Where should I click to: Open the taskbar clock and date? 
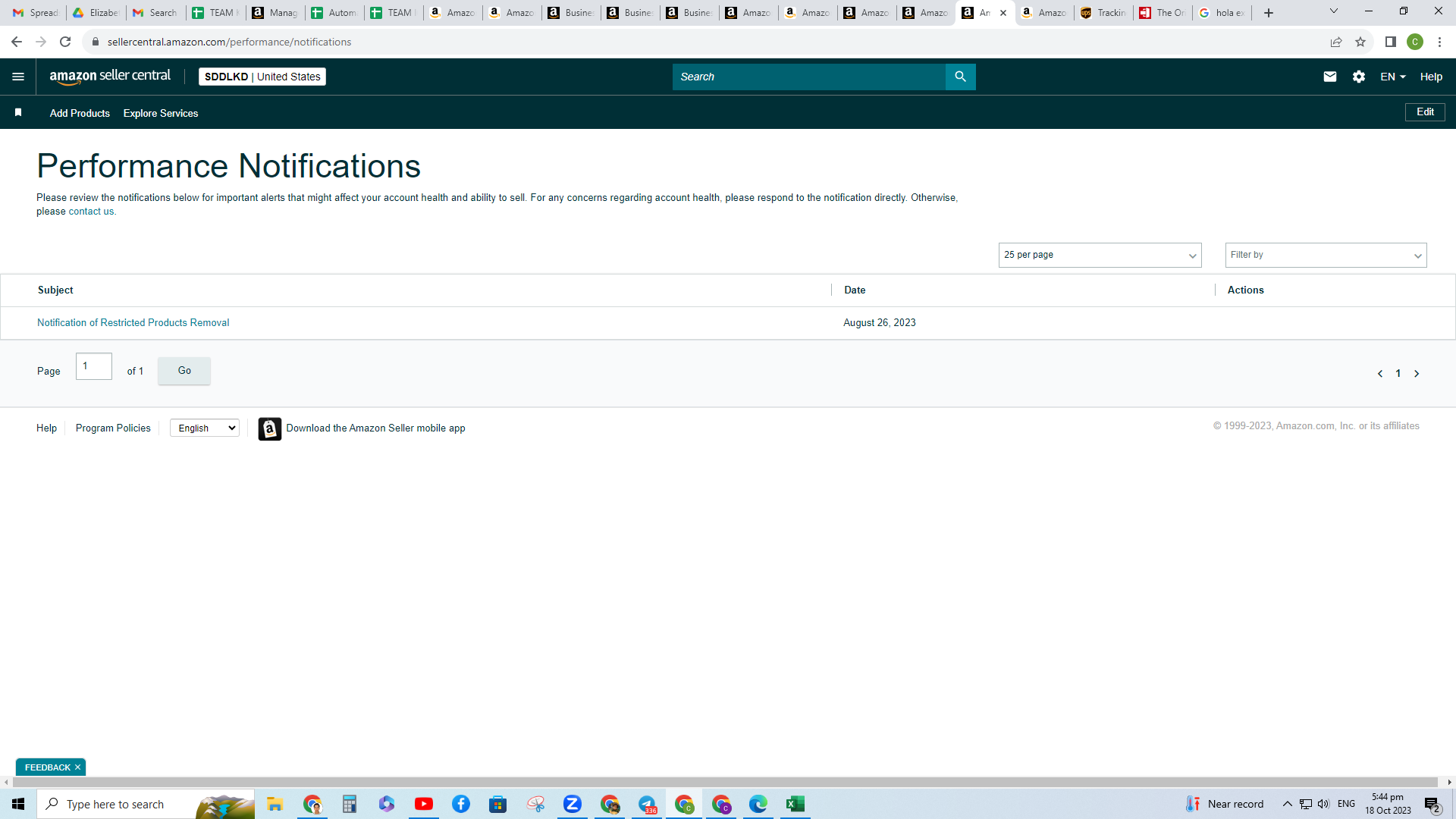tap(1388, 804)
